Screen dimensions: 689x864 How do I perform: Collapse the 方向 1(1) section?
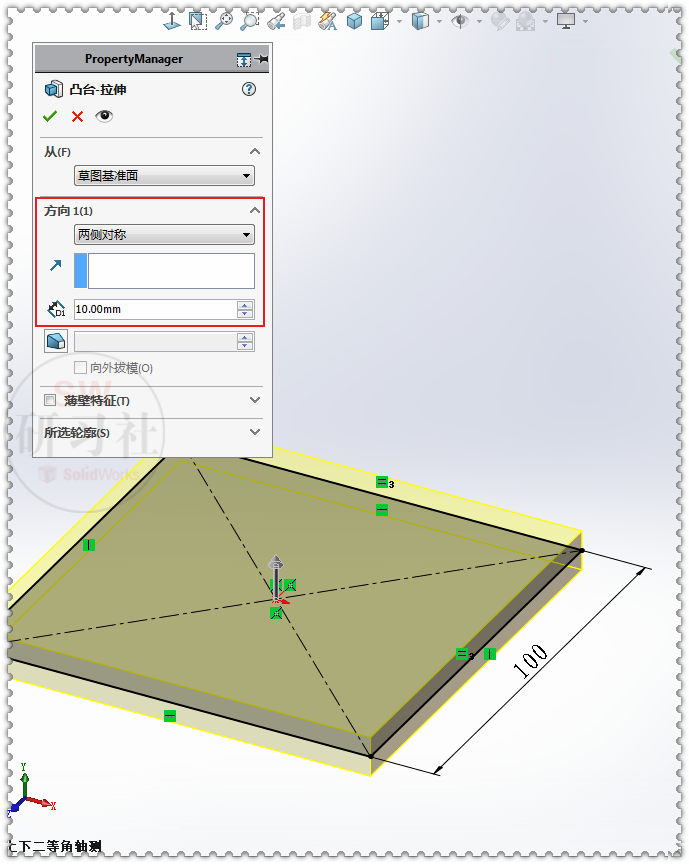coord(255,210)
